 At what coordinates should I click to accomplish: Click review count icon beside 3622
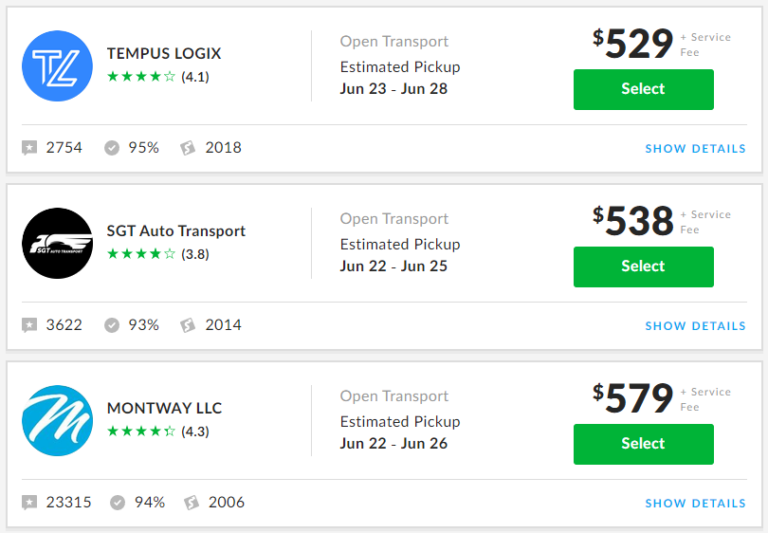pos(29,325)
